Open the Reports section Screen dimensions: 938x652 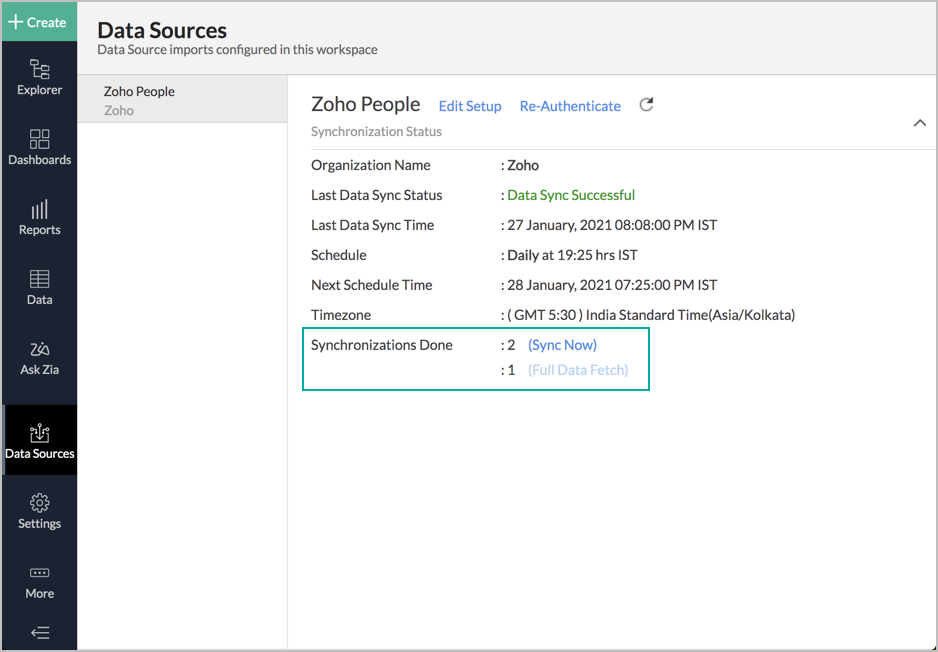click(39, 218)
